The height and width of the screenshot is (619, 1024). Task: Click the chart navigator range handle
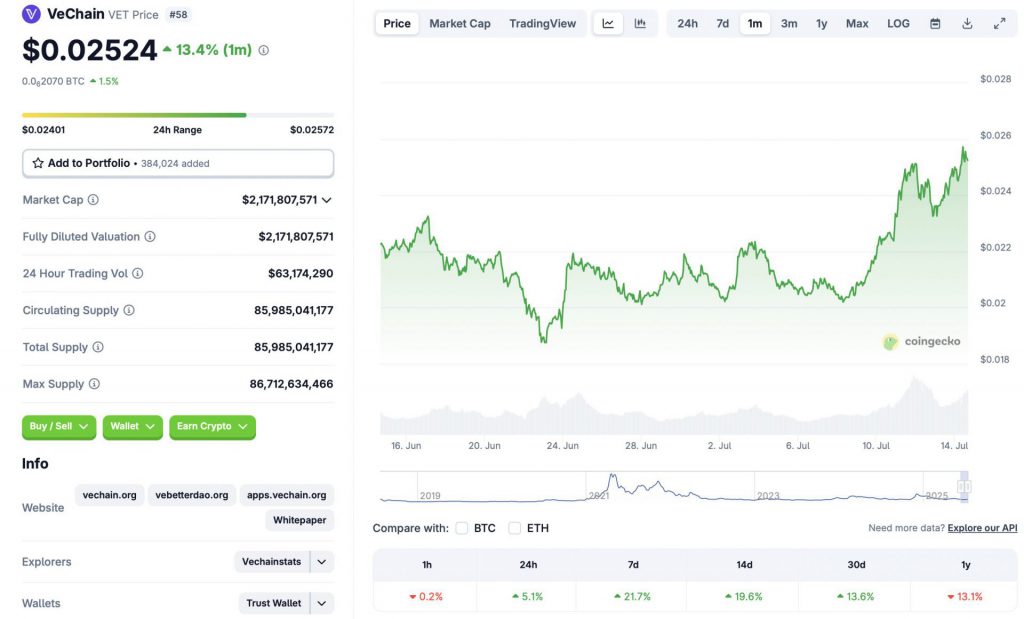coord(964,486)
